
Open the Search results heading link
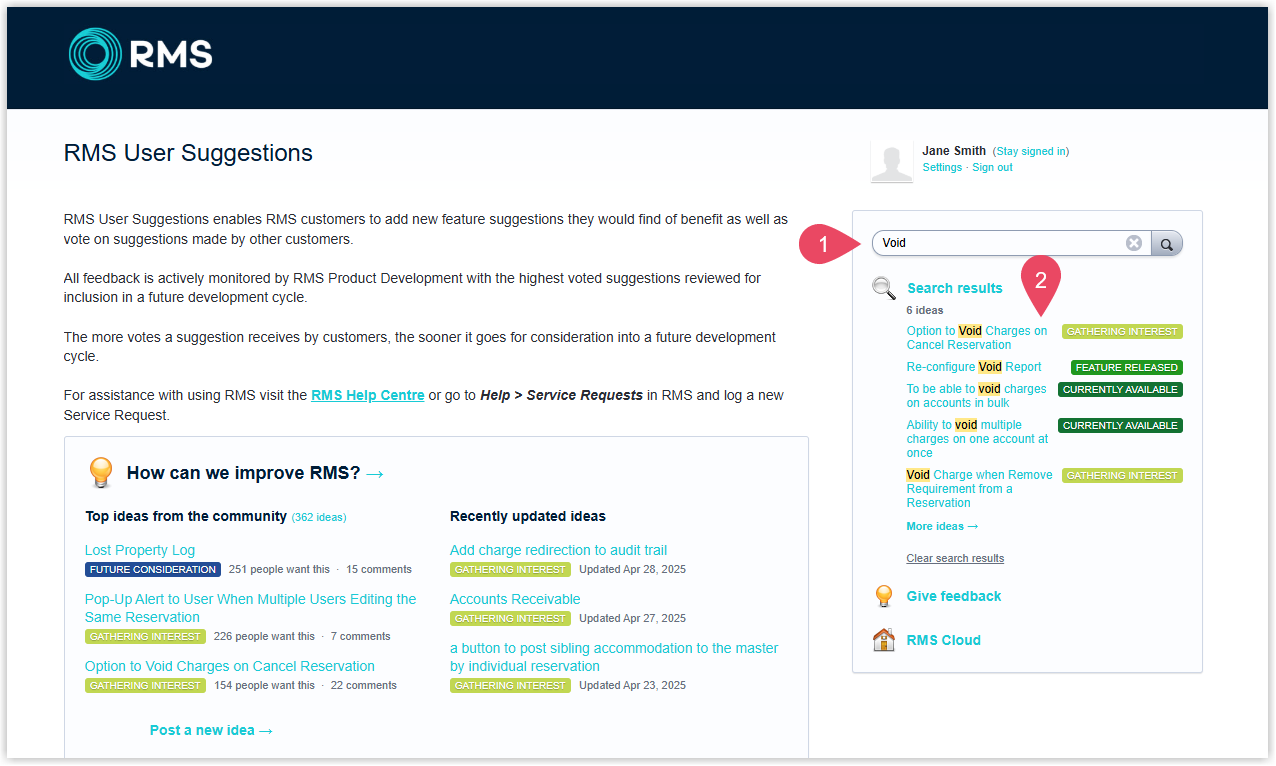[954, 288]
